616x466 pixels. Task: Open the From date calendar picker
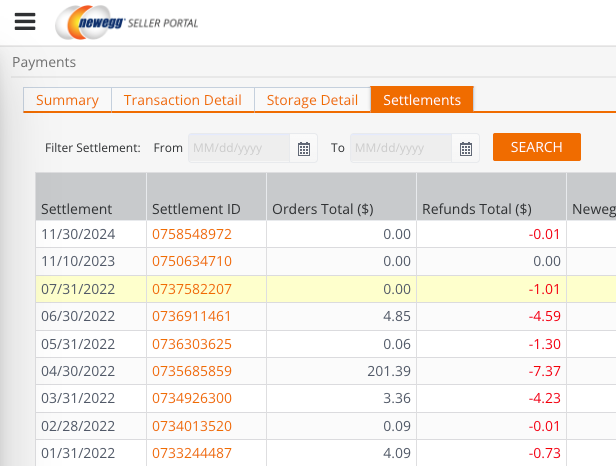coord(304,148)
